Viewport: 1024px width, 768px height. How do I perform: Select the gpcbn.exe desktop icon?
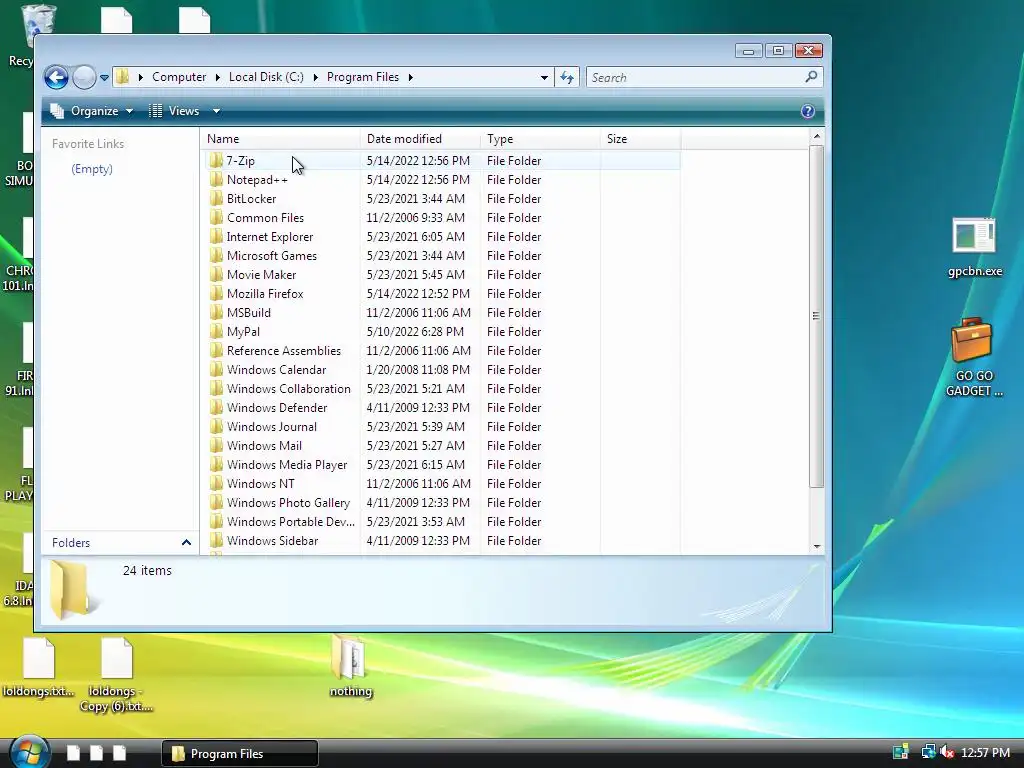pyautogui.click(x=974, y=248)
